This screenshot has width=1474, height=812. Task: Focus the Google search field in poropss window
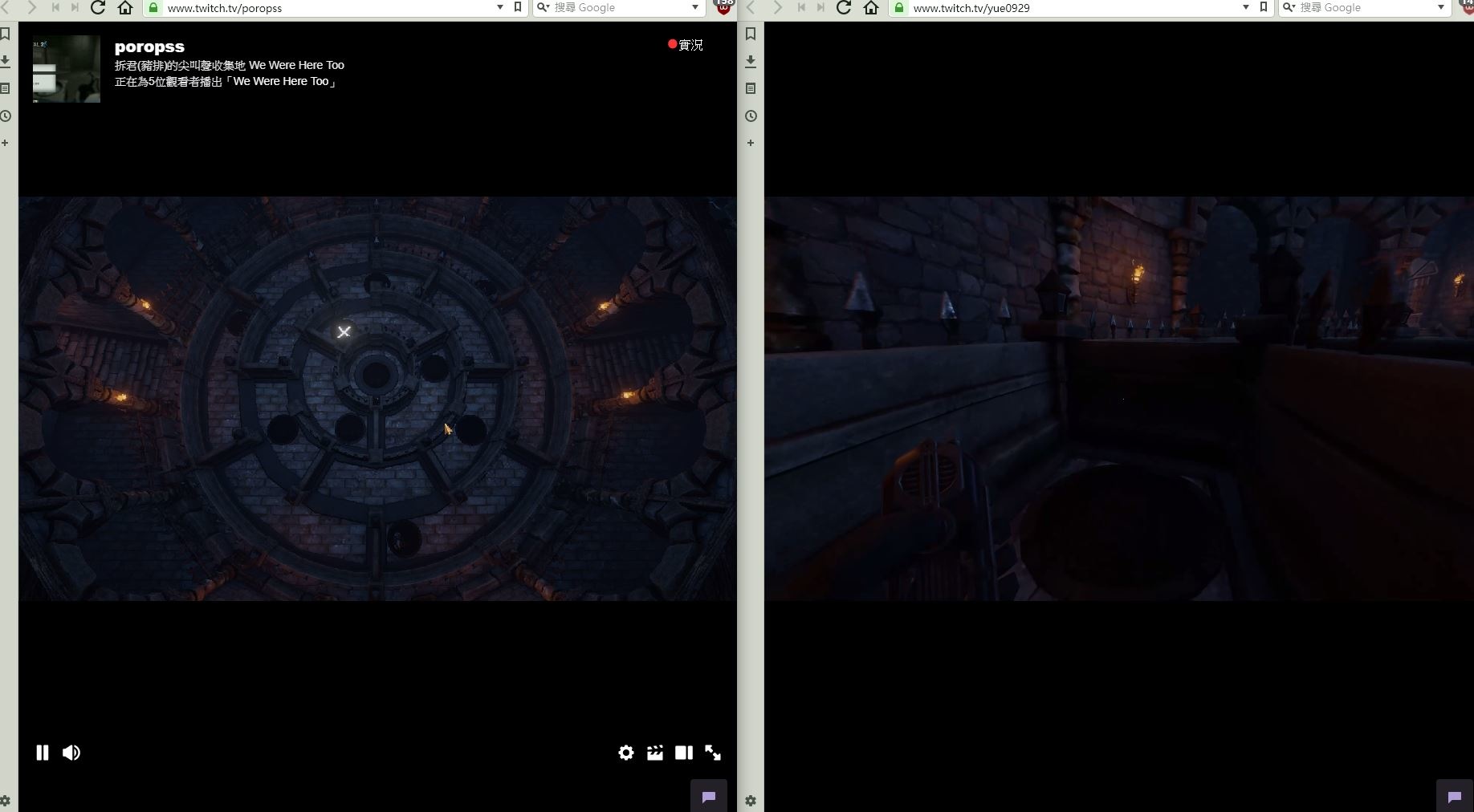click(620, 8)
